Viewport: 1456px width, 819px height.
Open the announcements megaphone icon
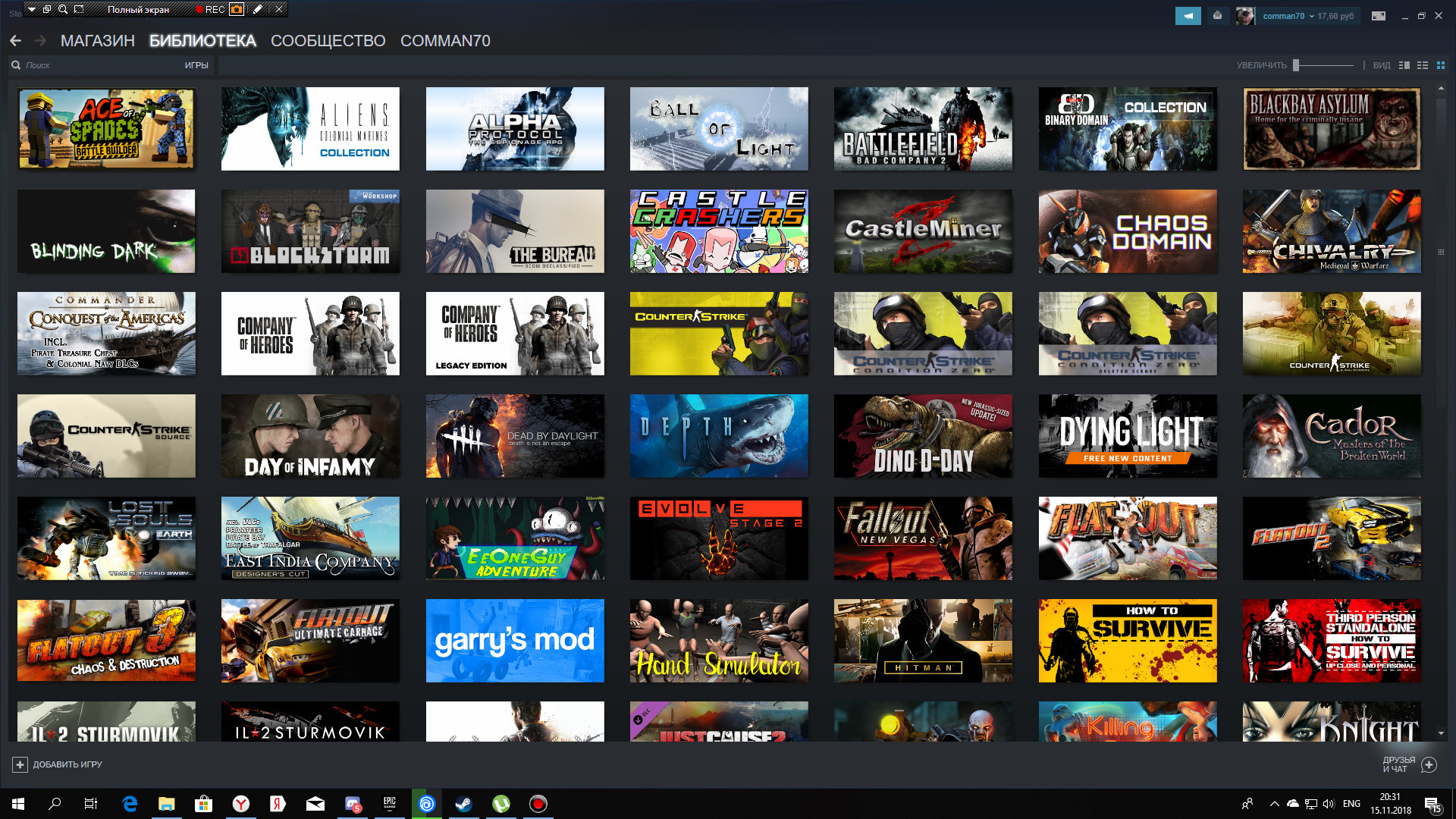[x=1188, y=16]
